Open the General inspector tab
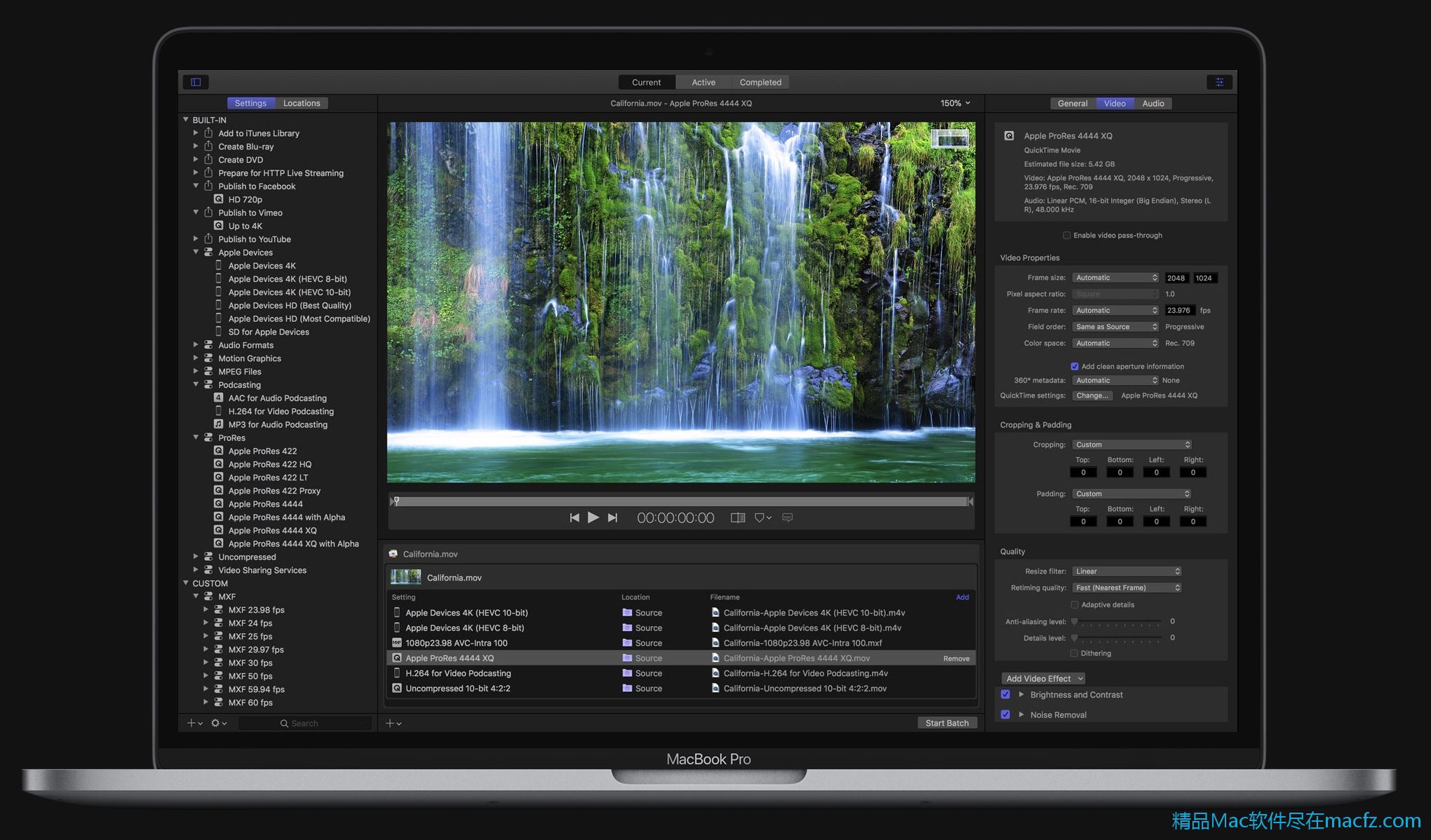This screenshot has height=840, width=1431. tap(1073, 103)
